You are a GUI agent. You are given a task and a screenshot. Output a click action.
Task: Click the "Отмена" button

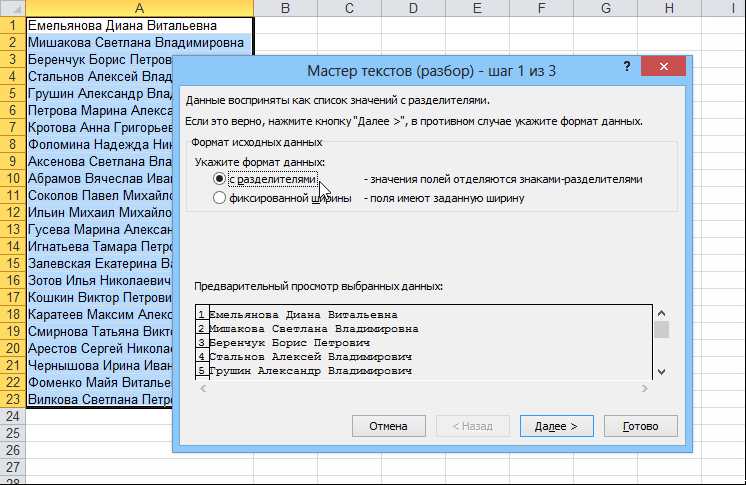tap(388, 426)
